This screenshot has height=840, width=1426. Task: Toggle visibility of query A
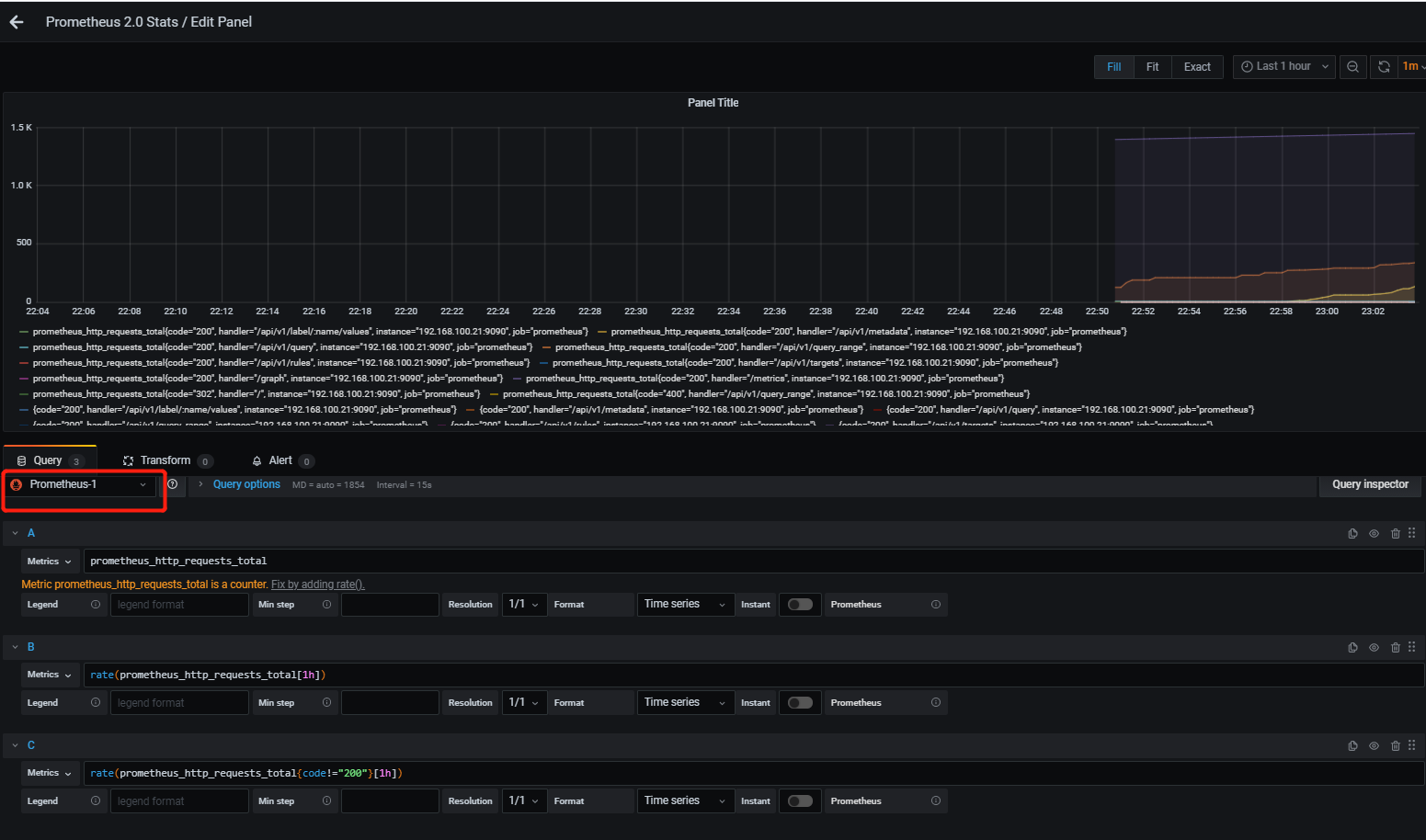tap(1374, 533)
